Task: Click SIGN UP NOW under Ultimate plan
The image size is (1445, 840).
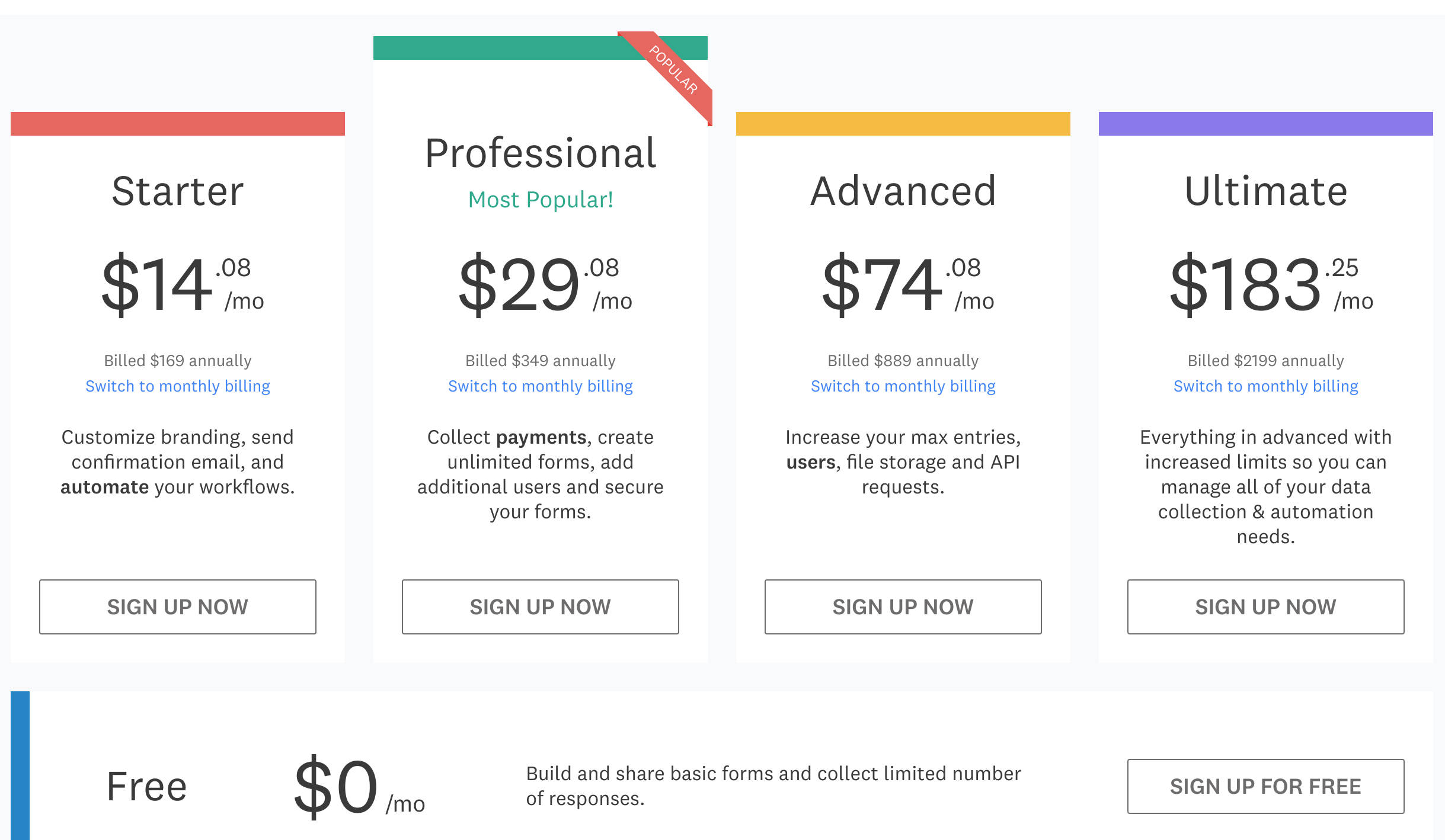Action: click(1265, 607)
